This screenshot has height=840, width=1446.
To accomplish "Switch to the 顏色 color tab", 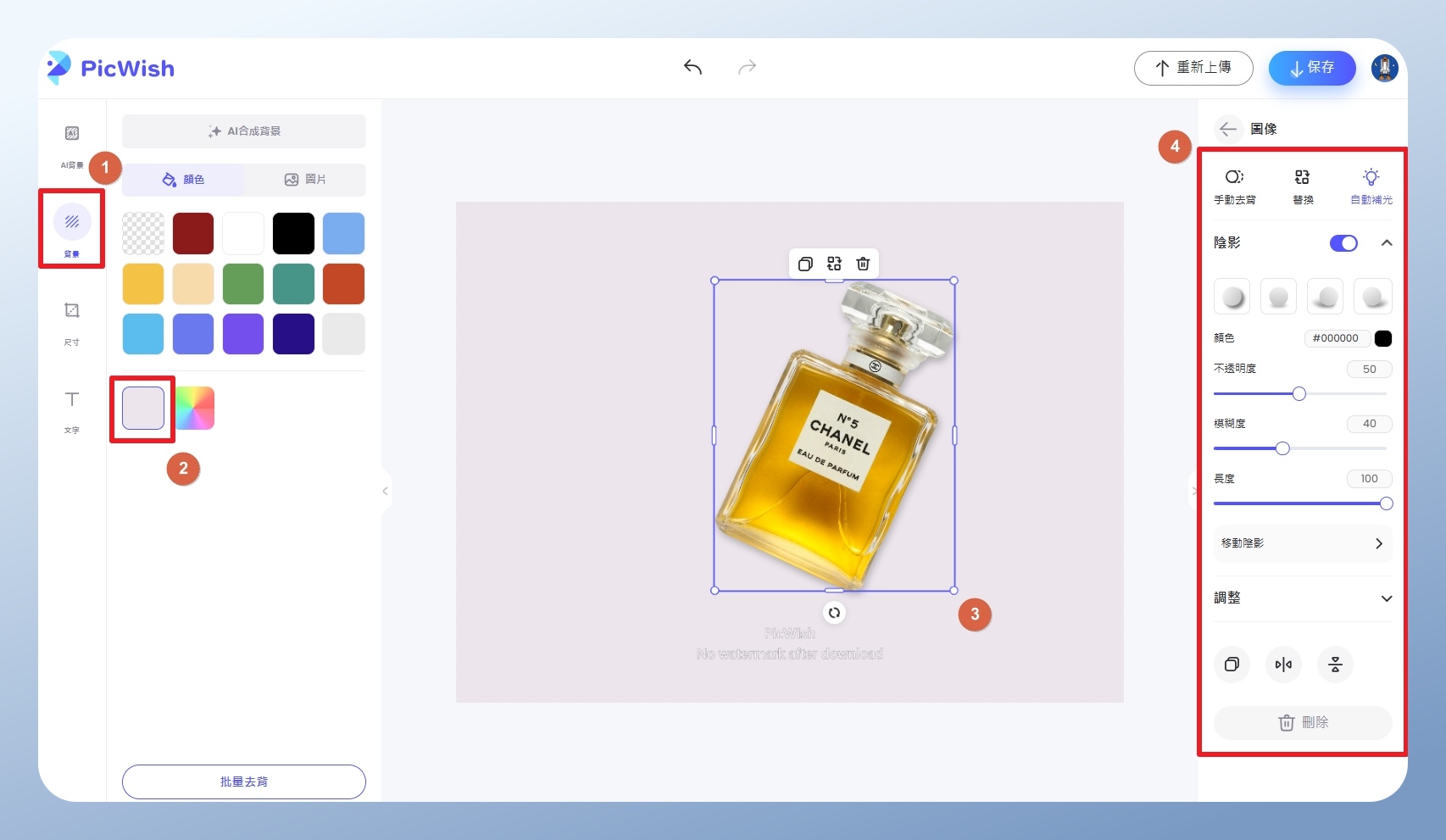I will pyautogui.click(x=183, y=180).
